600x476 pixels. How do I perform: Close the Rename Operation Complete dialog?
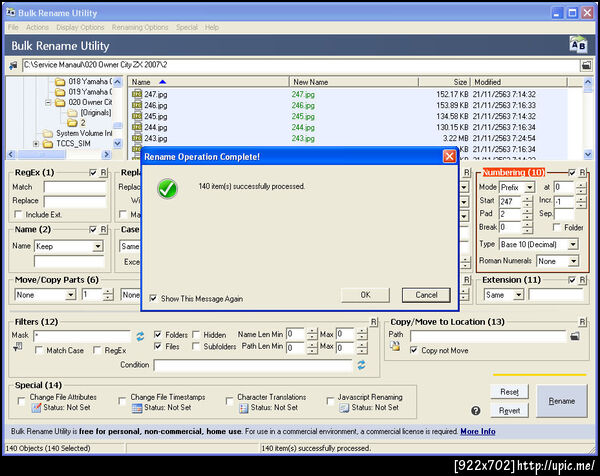449,156
